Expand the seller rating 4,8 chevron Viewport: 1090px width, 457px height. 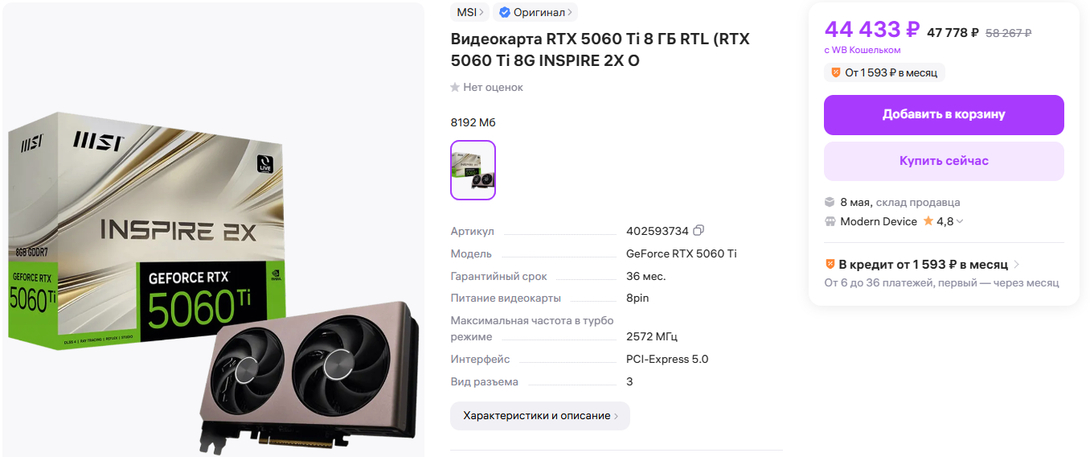click(960, 222)
